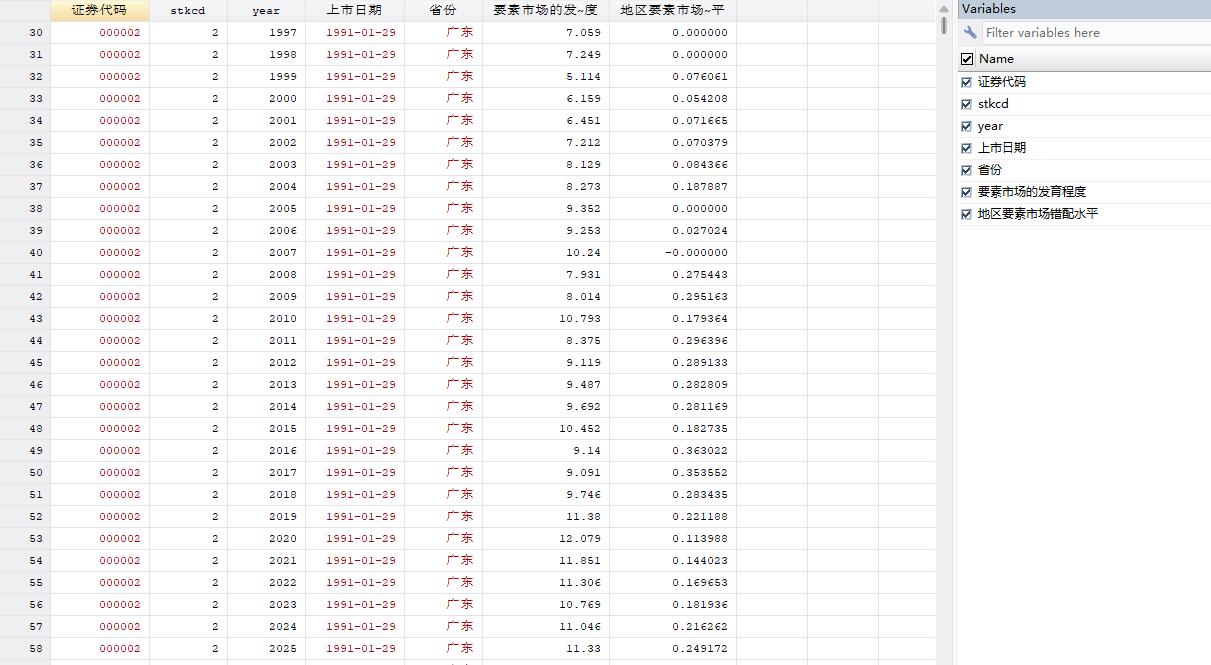Click the 证券代码 cell in row 30
This screenshot has width=1211, height=665.
pos(100,32)
